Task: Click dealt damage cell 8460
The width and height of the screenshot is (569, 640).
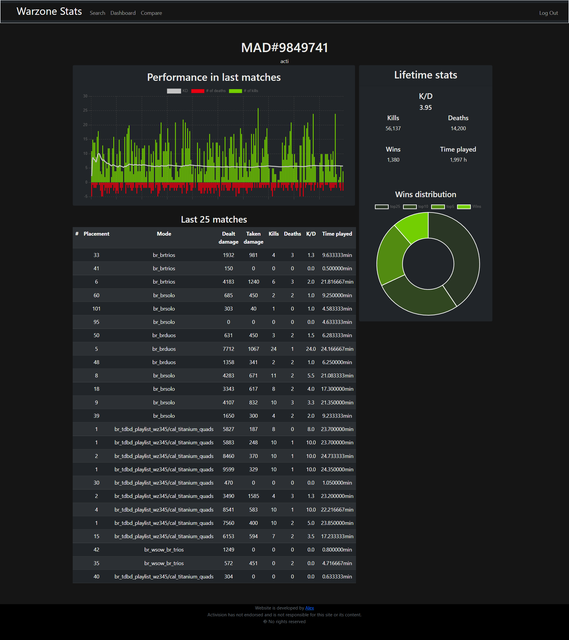Action: [228, 456]
